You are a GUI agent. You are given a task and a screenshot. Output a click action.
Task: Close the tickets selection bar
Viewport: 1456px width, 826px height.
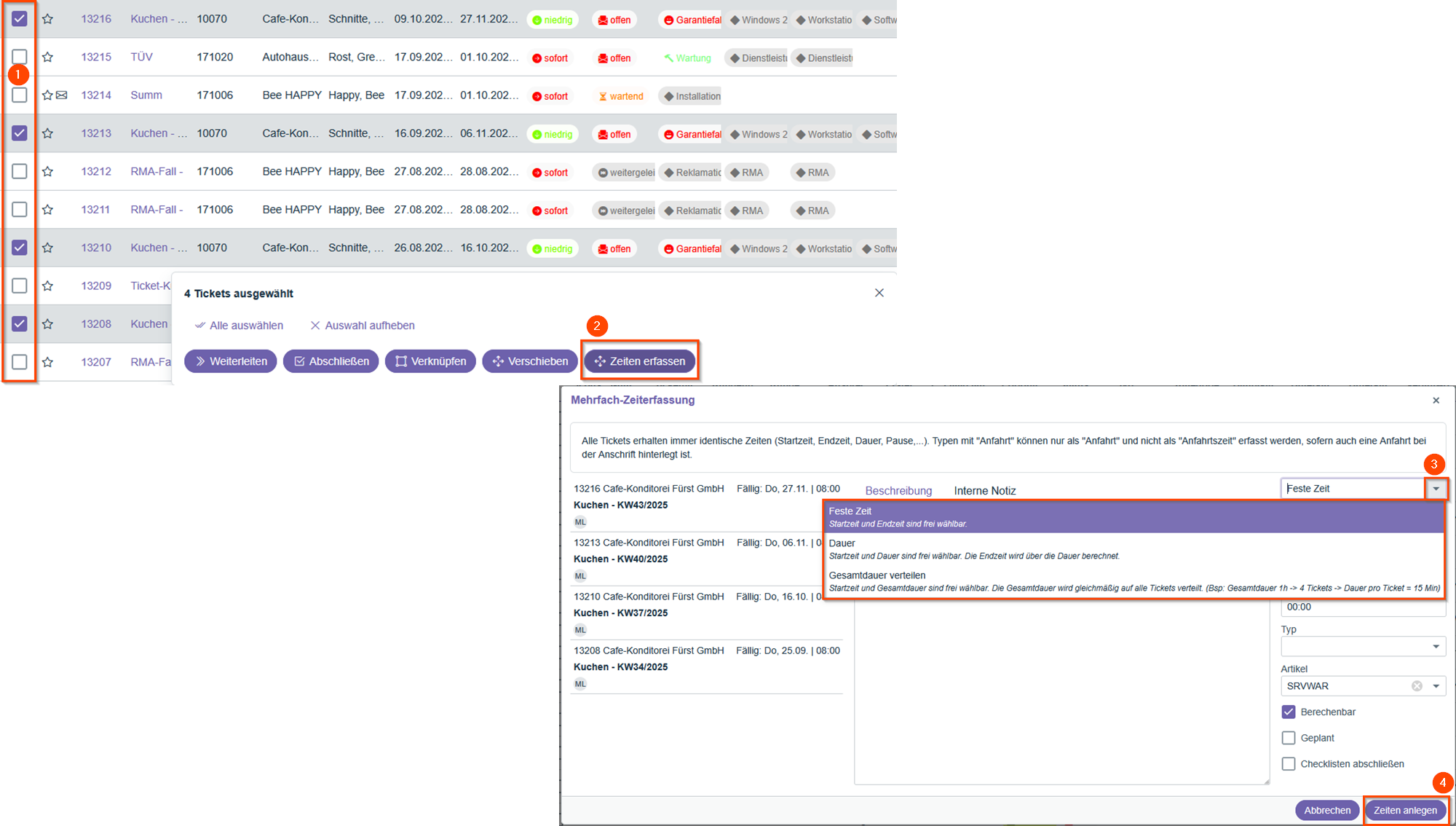point(879,293)
